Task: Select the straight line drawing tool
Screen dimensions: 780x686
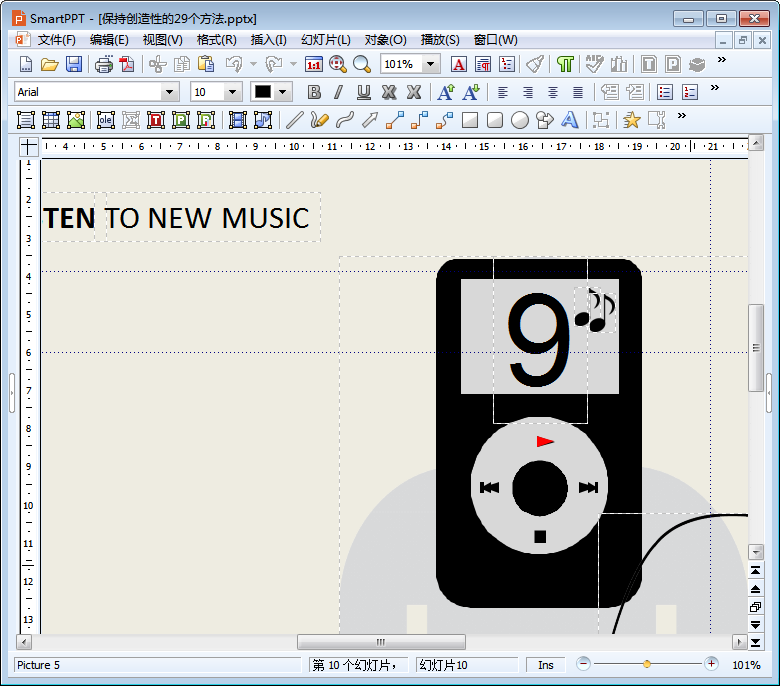Action: pos(294,121)
